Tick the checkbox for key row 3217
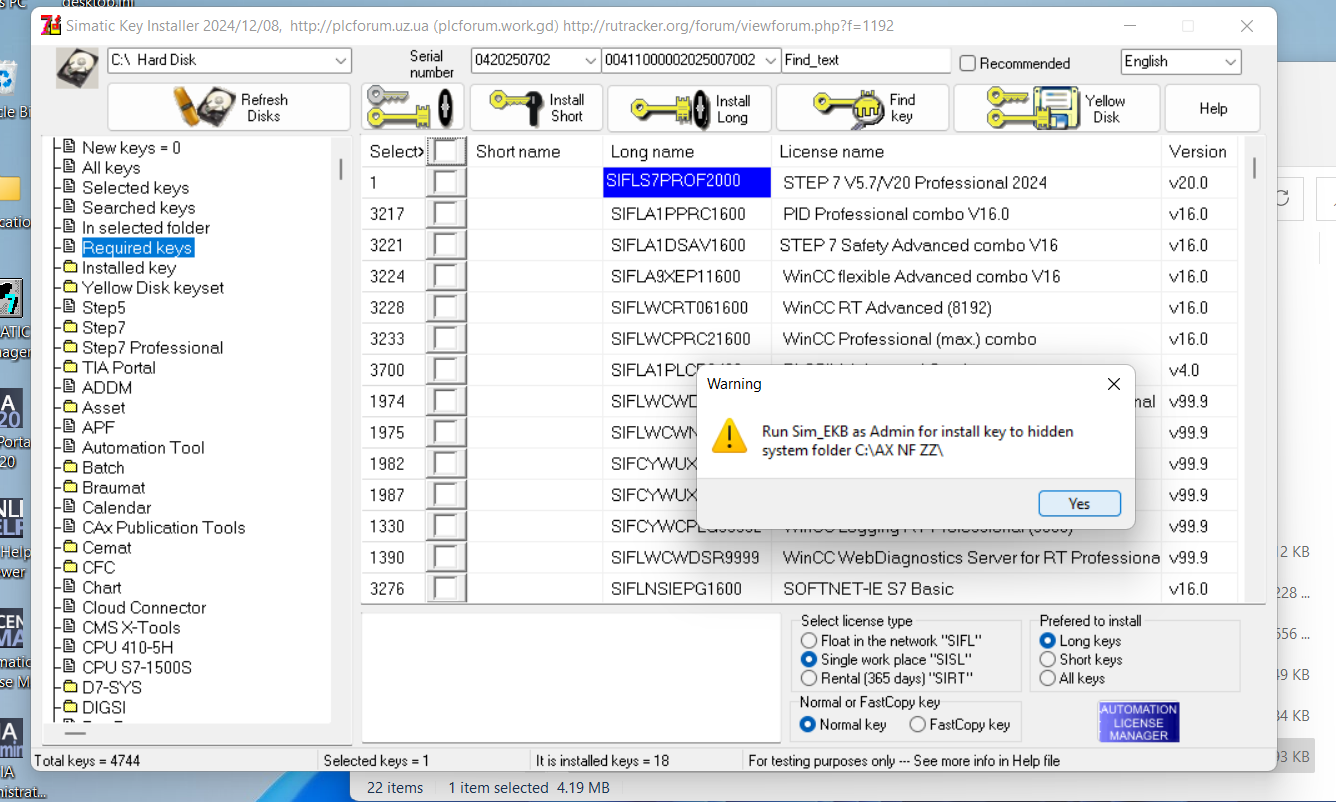The width and height of the screenshot is (1336, 802). pos(446,214)
